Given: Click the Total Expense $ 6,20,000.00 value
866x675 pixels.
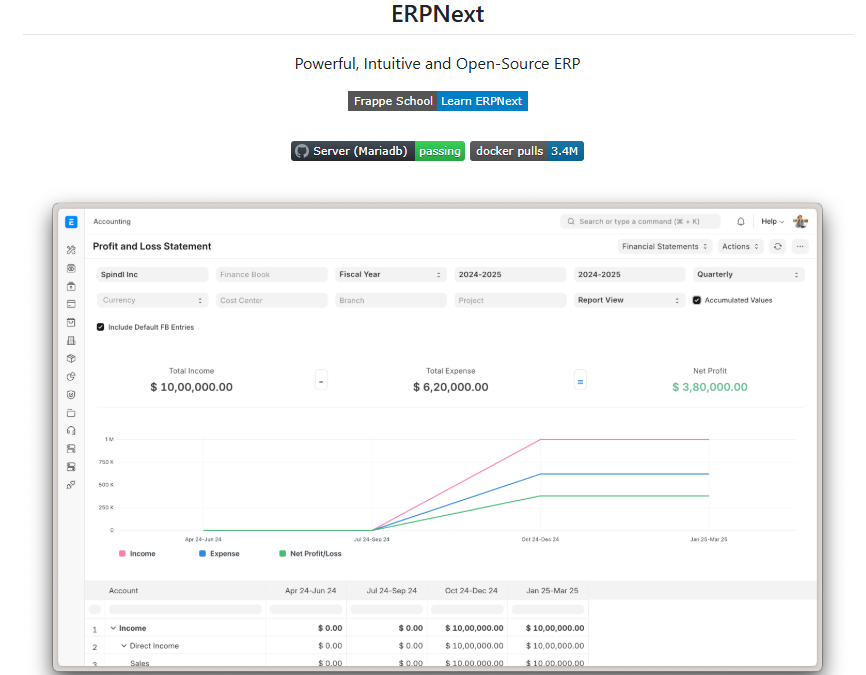Looking at the screenshot, I should pos(451,387).
